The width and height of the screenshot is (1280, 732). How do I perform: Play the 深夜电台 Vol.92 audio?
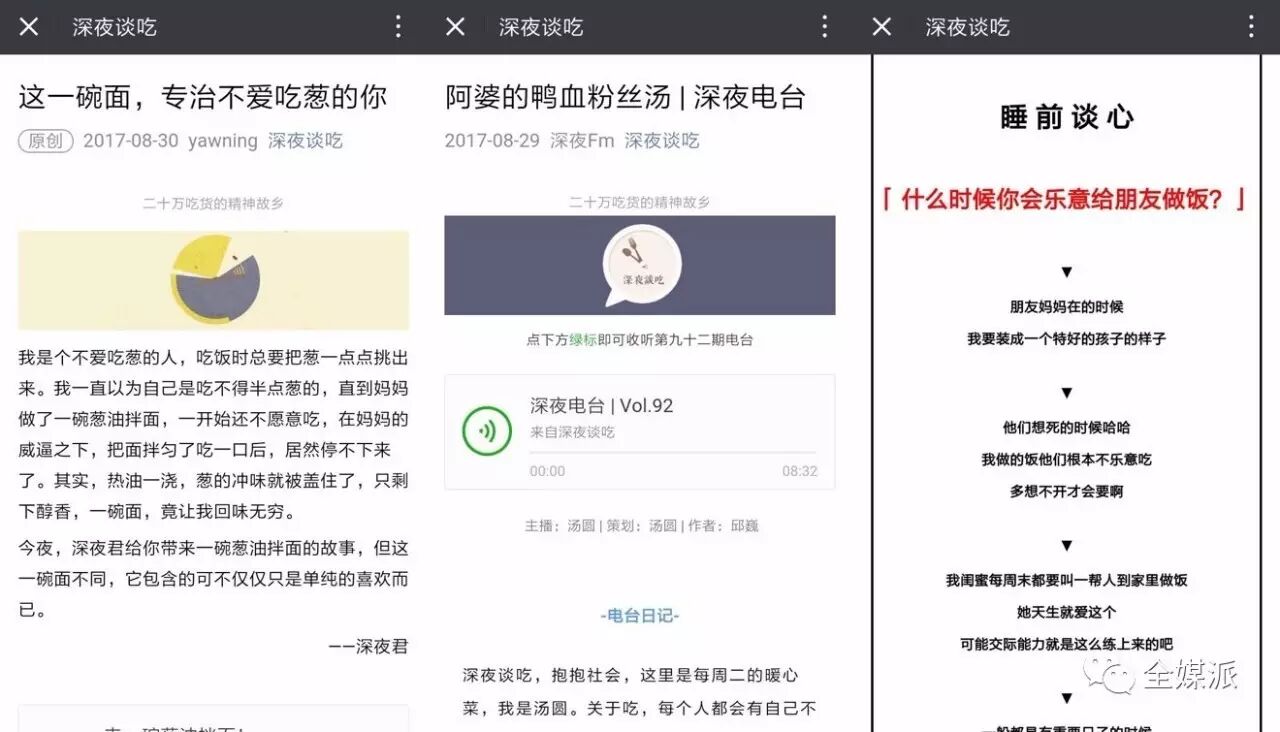[487, 431]
